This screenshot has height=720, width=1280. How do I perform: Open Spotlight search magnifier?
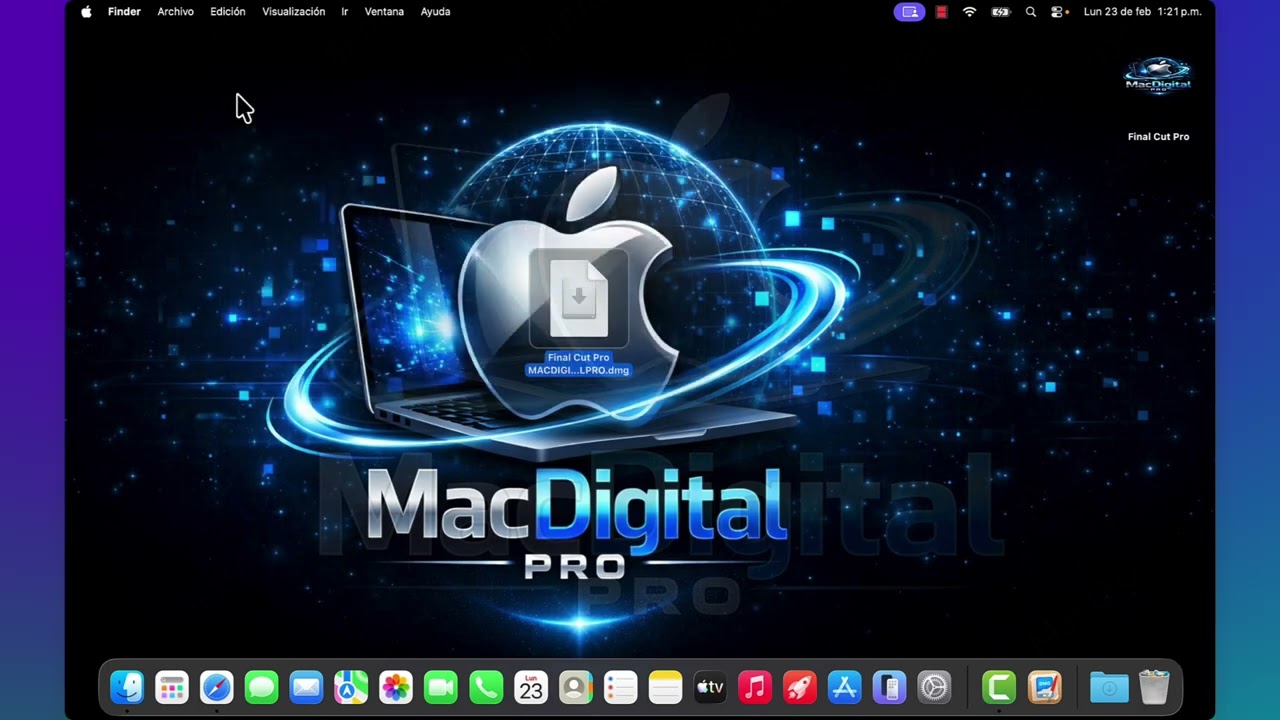click(1031, 12)
